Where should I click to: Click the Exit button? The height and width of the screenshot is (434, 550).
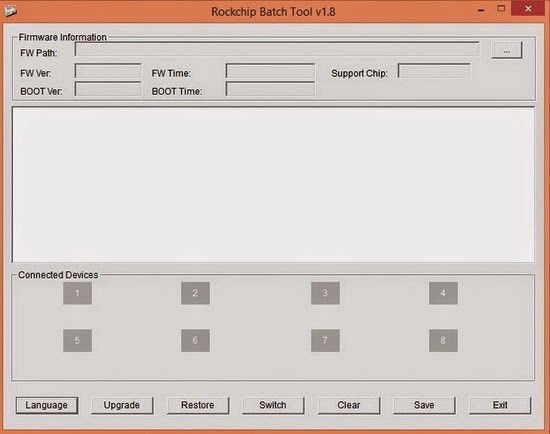coord(500,405)
